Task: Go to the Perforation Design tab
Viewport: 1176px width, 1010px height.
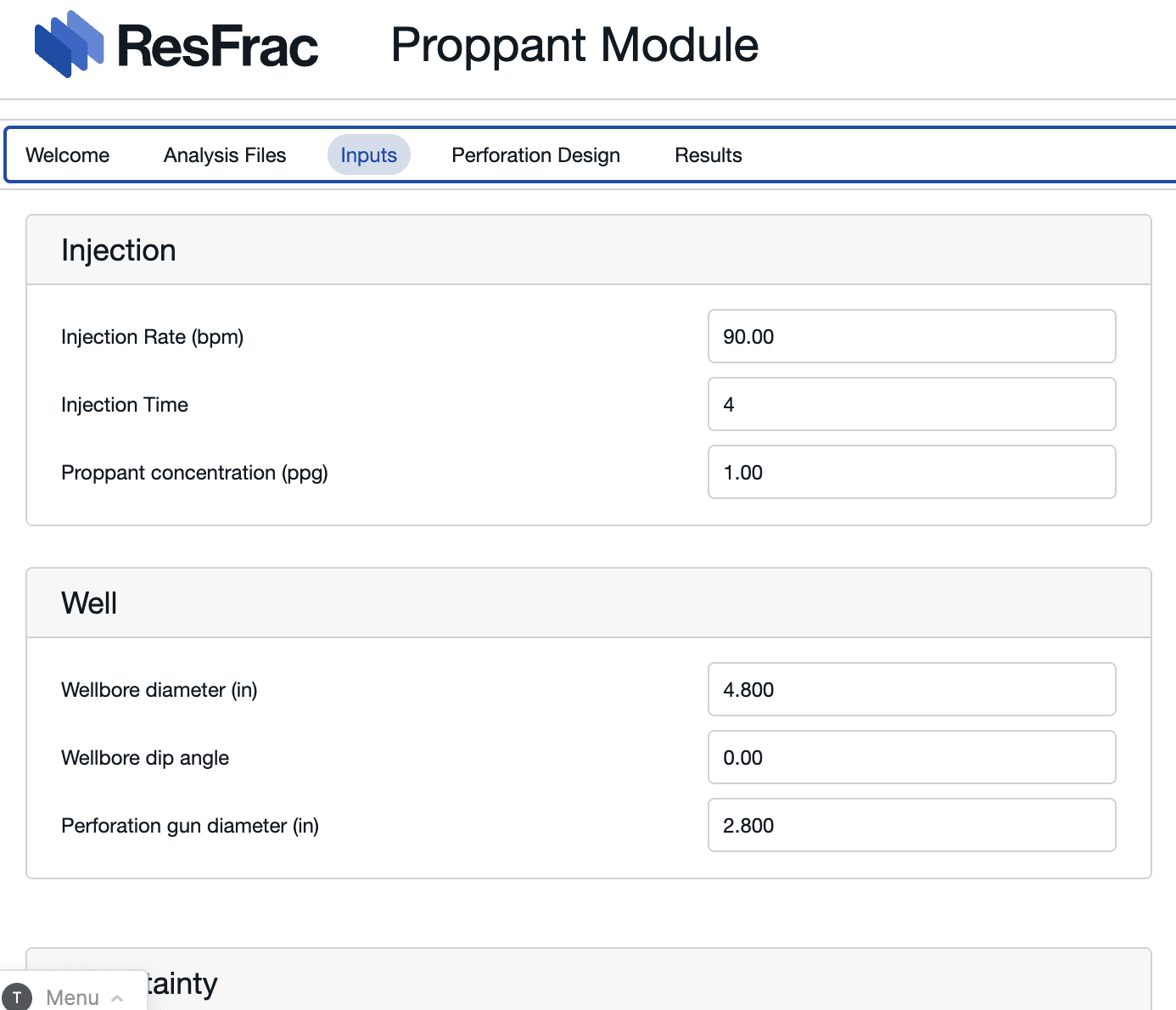Action: pos(536,155)
